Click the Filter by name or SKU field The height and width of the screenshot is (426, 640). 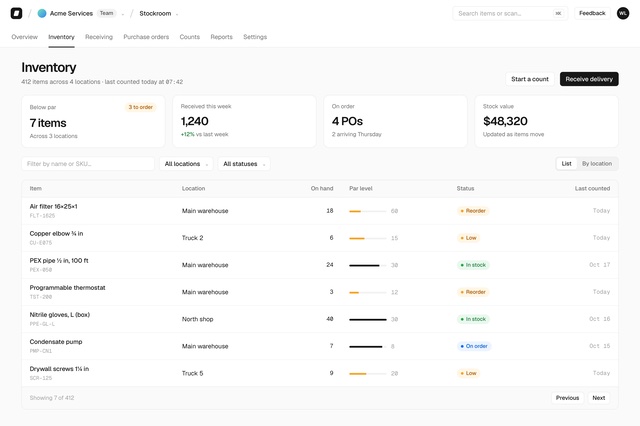(88, 164)
